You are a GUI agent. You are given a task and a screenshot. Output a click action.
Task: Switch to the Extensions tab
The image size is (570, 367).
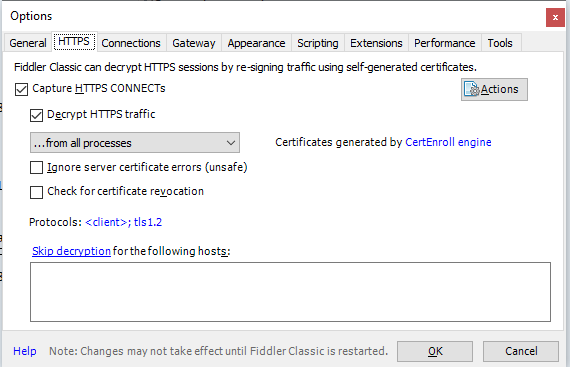[376, 43]
